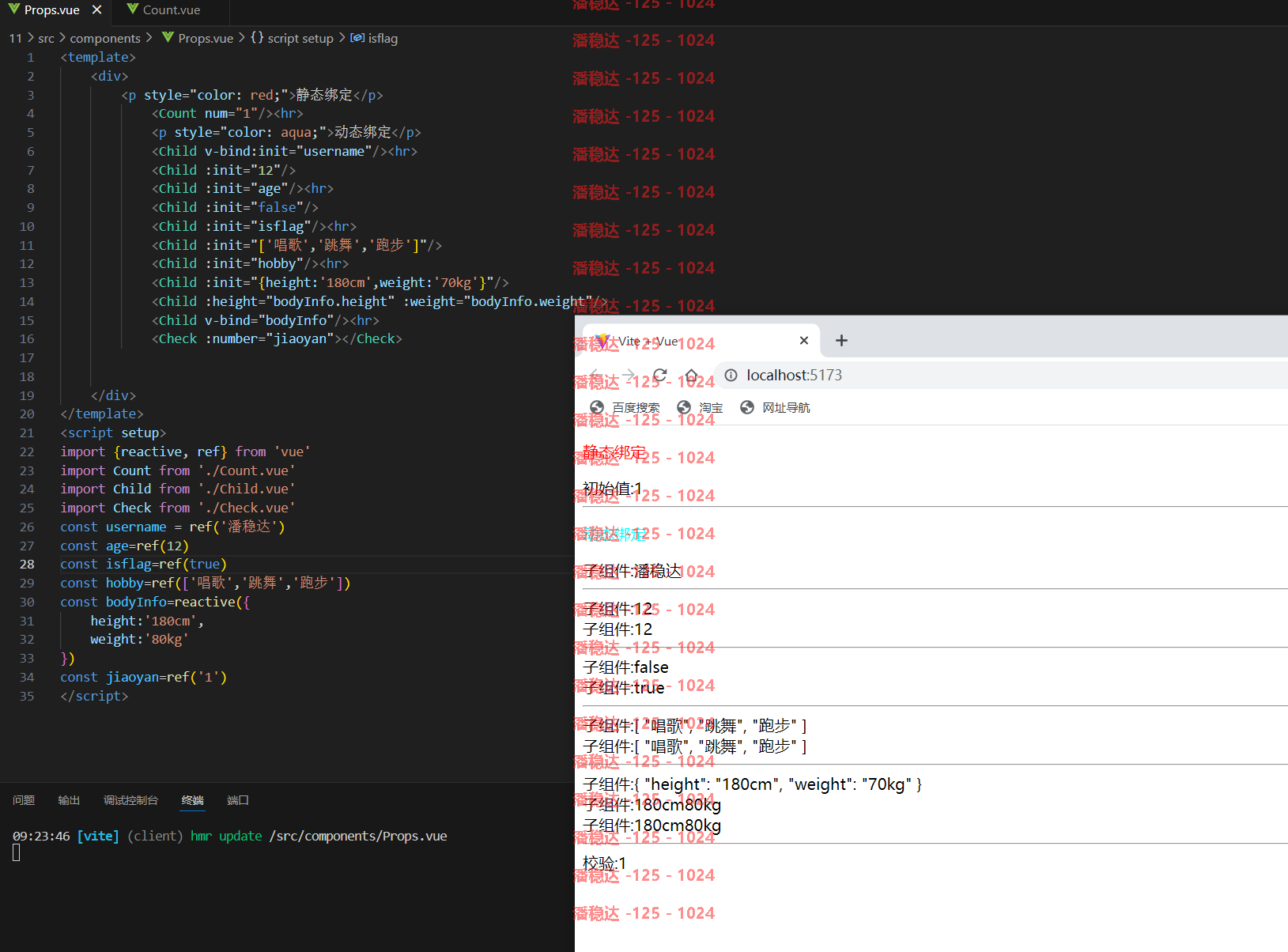Open the script setup breadcrumb segment

tap(300, 38)
